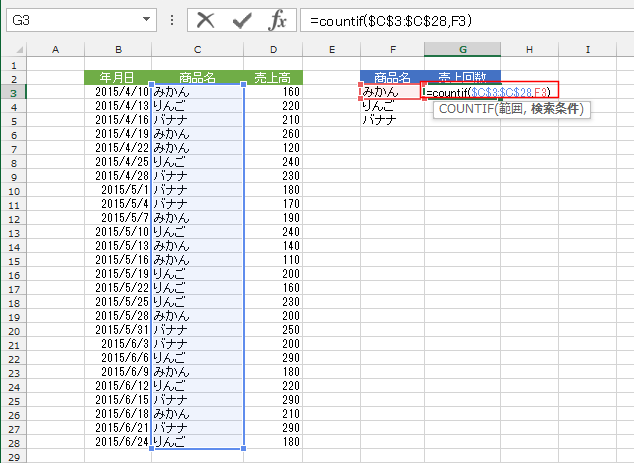The width and height of the screenshot is (634, 463).
Task: Select cell F3 containing みかん
Action: (390, 91)
